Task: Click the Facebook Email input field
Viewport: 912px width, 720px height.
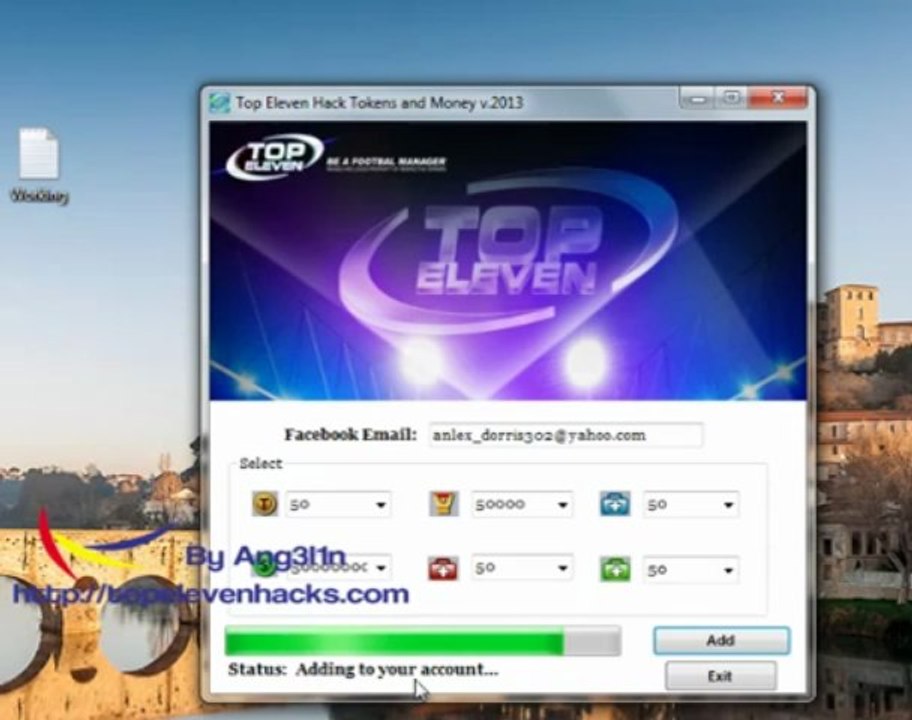Action: (566, 435)
